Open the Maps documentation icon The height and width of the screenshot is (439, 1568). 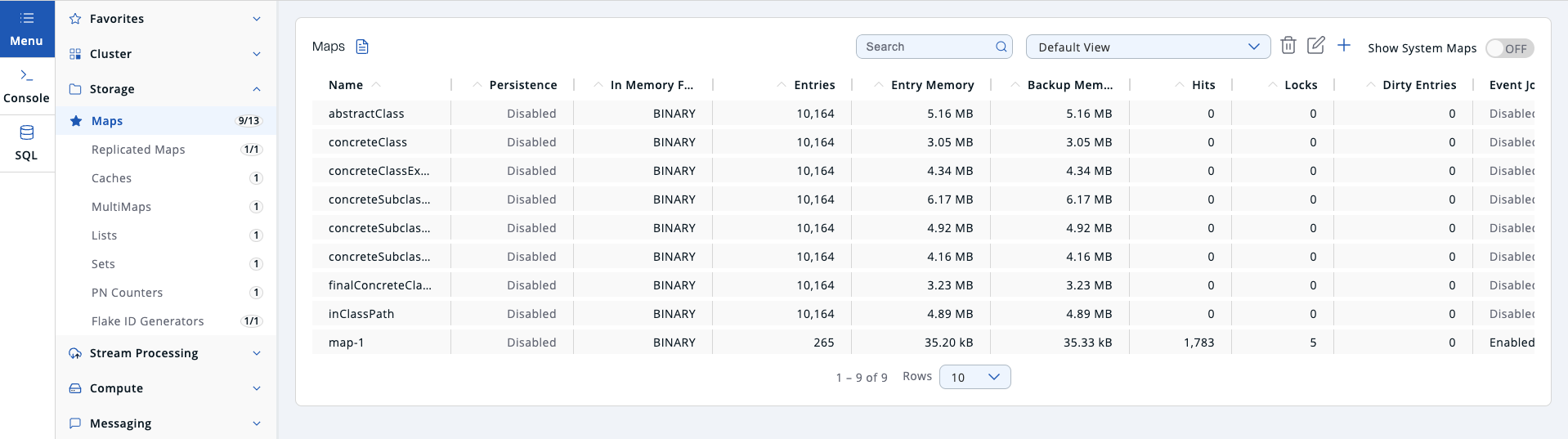point(362,47)
